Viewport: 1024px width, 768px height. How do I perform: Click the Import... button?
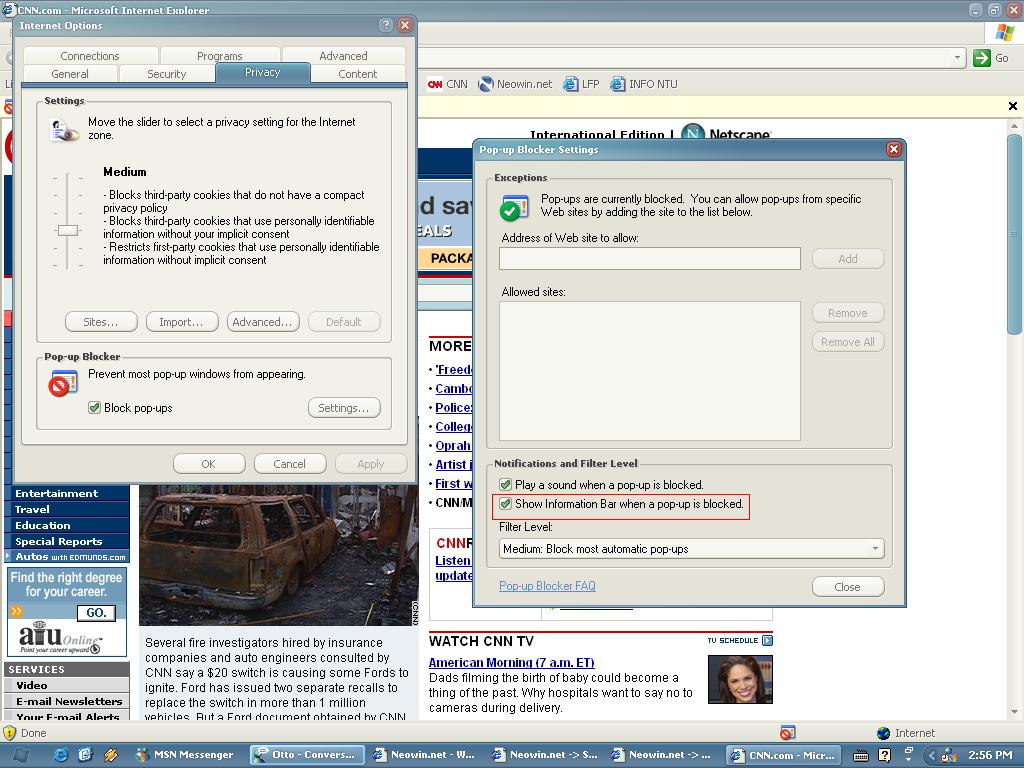(182, 321)
